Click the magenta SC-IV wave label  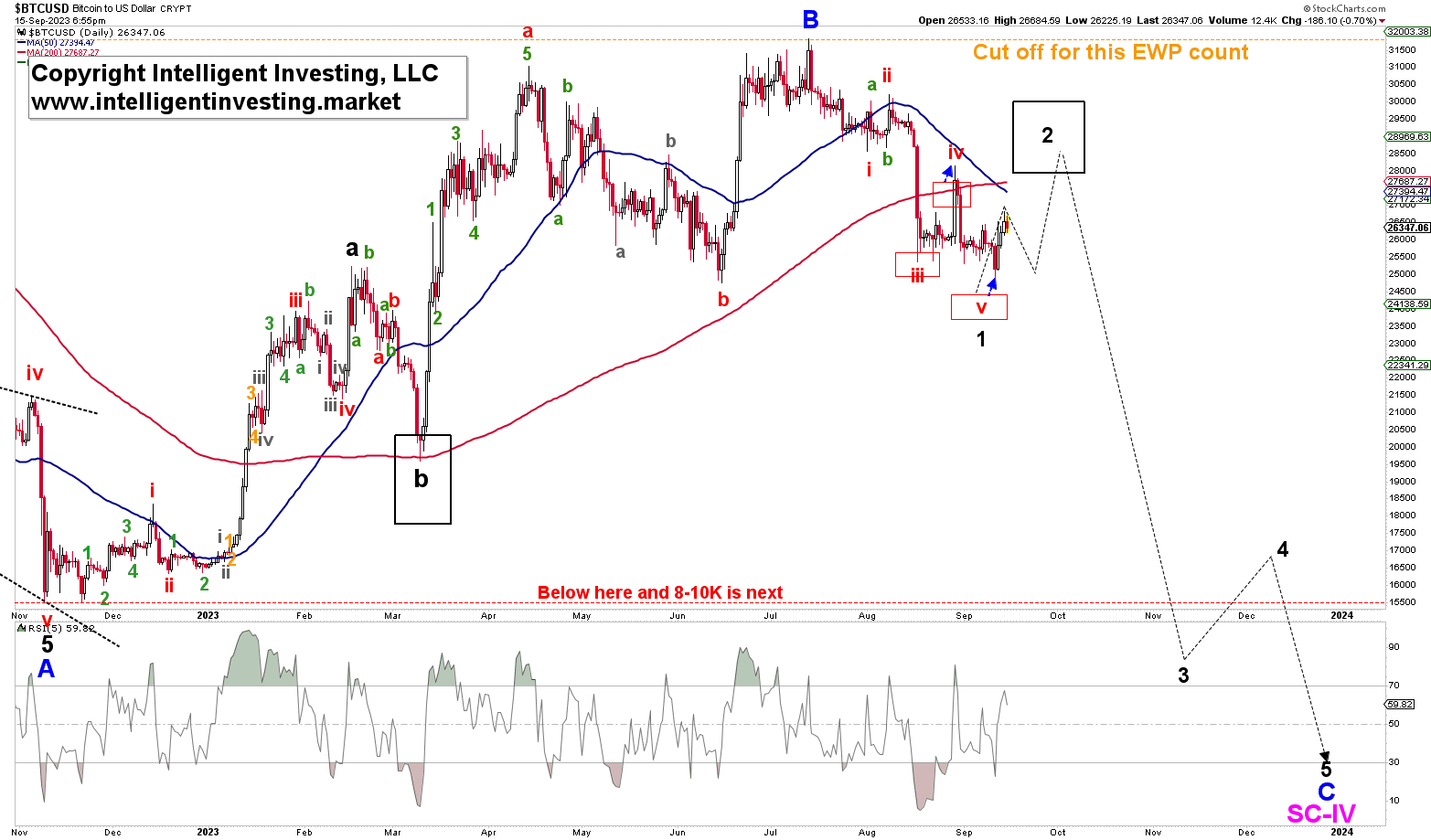click(x=1321, y=813)
